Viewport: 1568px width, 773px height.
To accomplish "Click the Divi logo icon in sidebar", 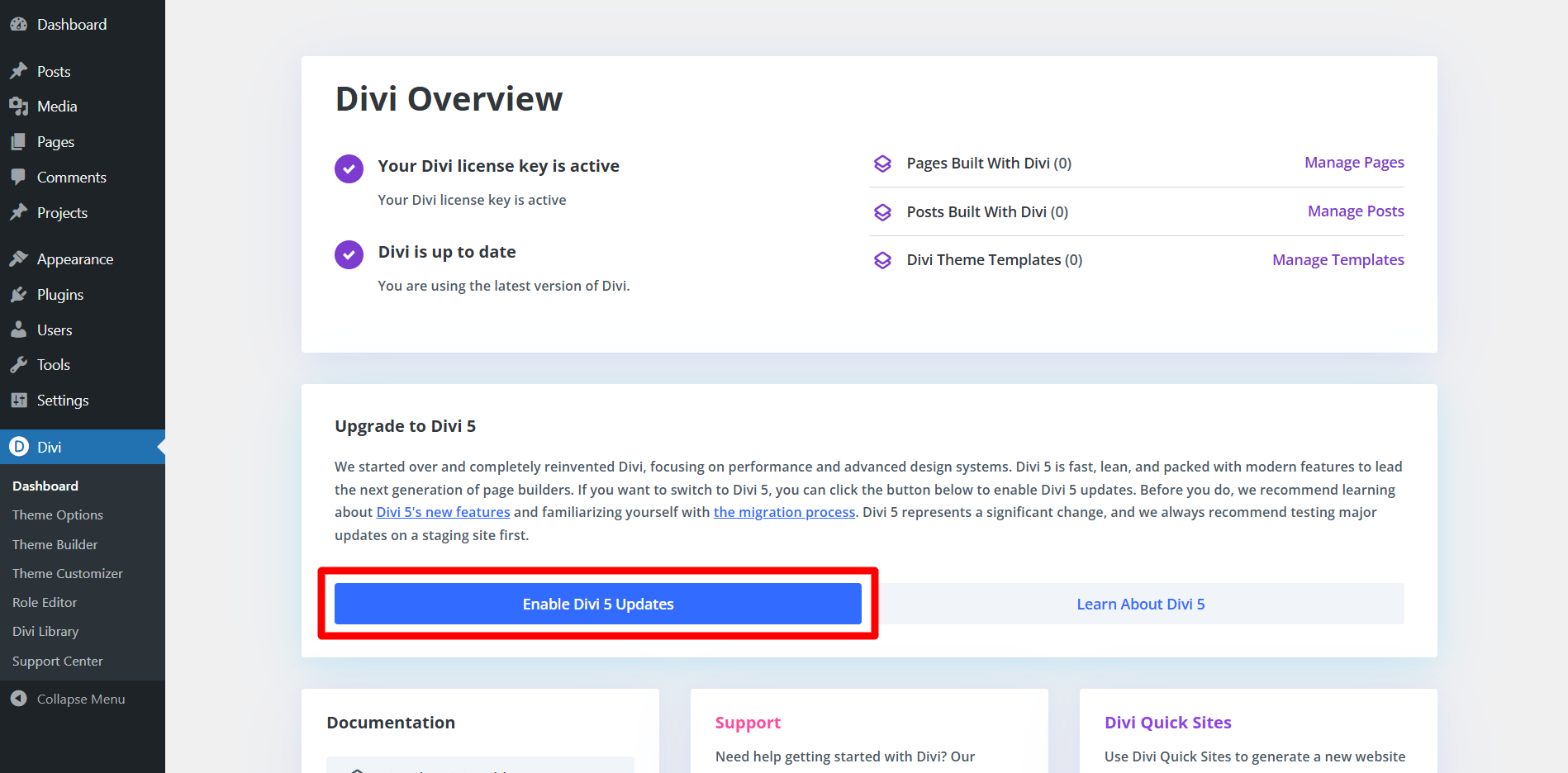I will coord(18,447).
